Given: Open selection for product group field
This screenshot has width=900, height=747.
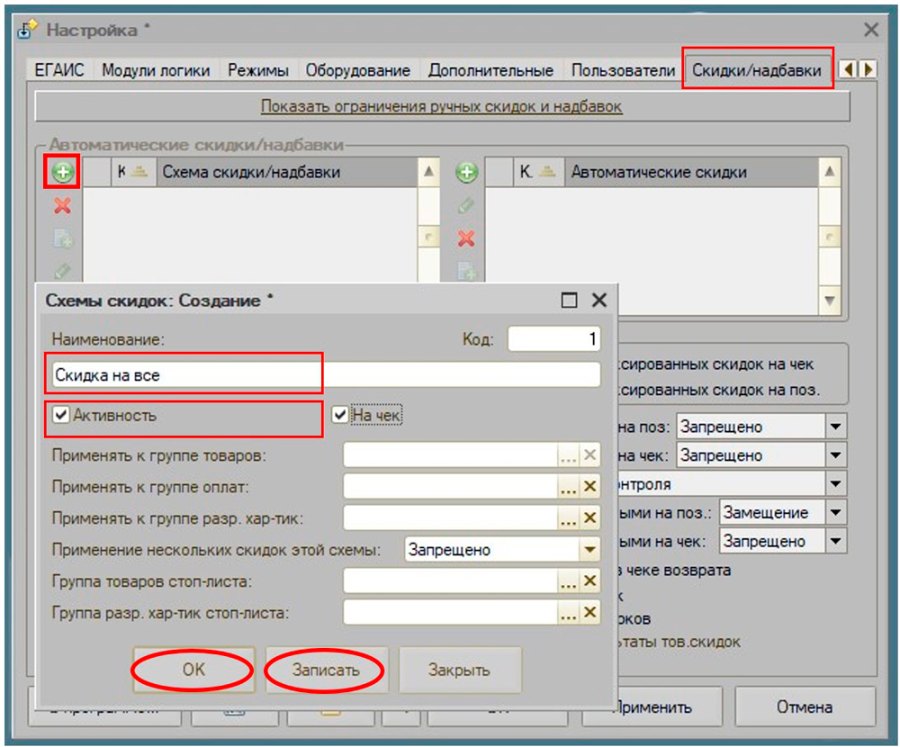Looking at the screenshot, I should [568, 455].
